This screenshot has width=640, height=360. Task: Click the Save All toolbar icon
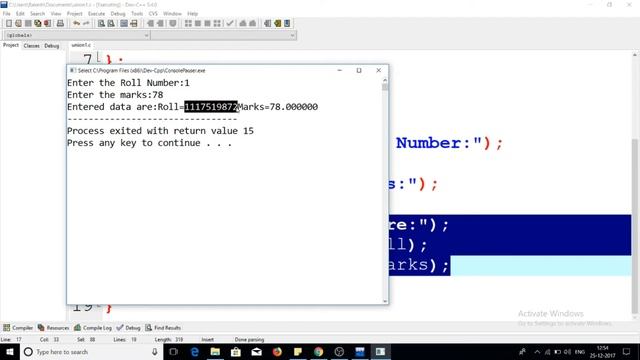pyautogui.click(x=38, y=24)
